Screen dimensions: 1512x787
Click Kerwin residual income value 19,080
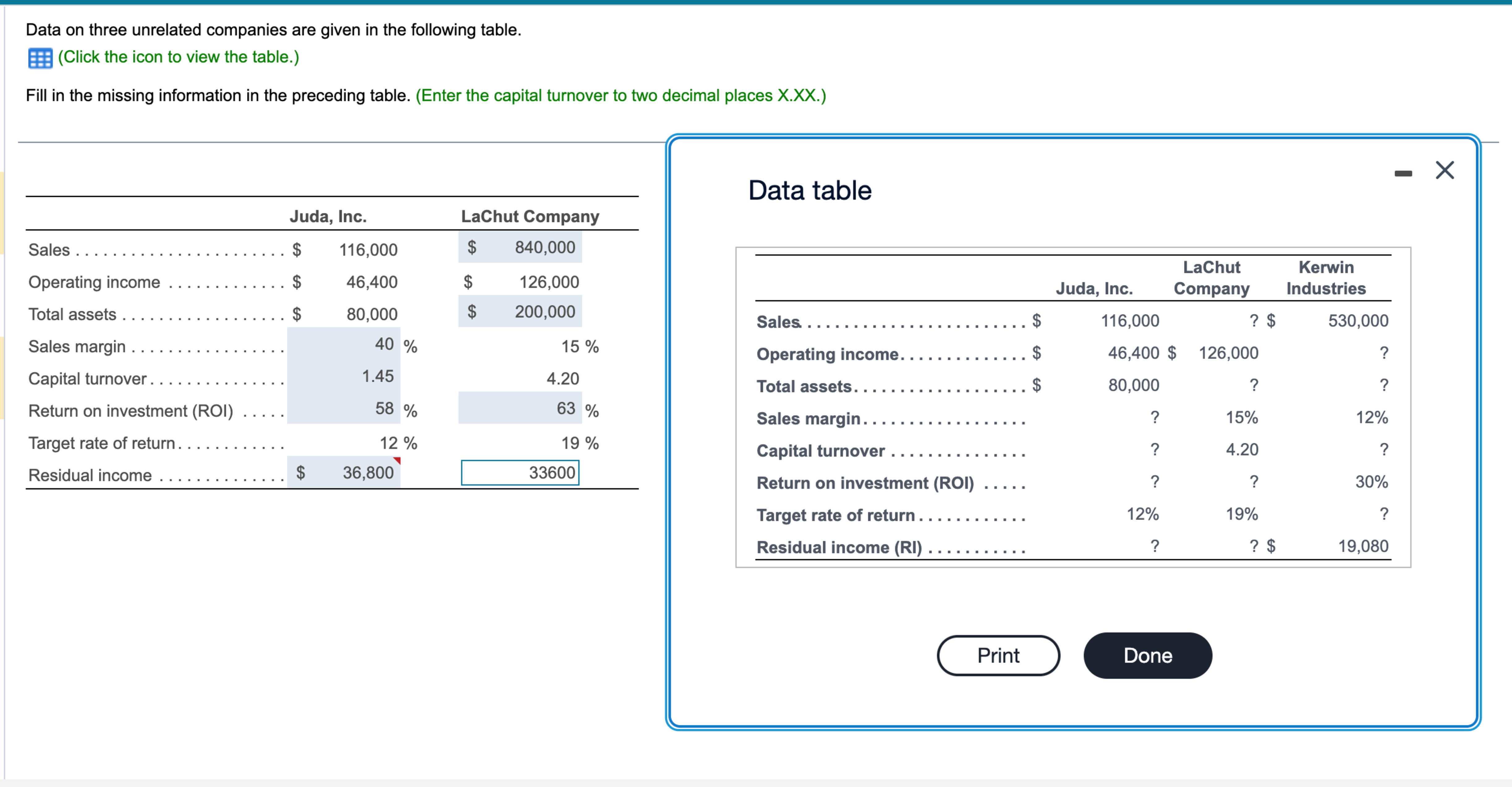1362,547
